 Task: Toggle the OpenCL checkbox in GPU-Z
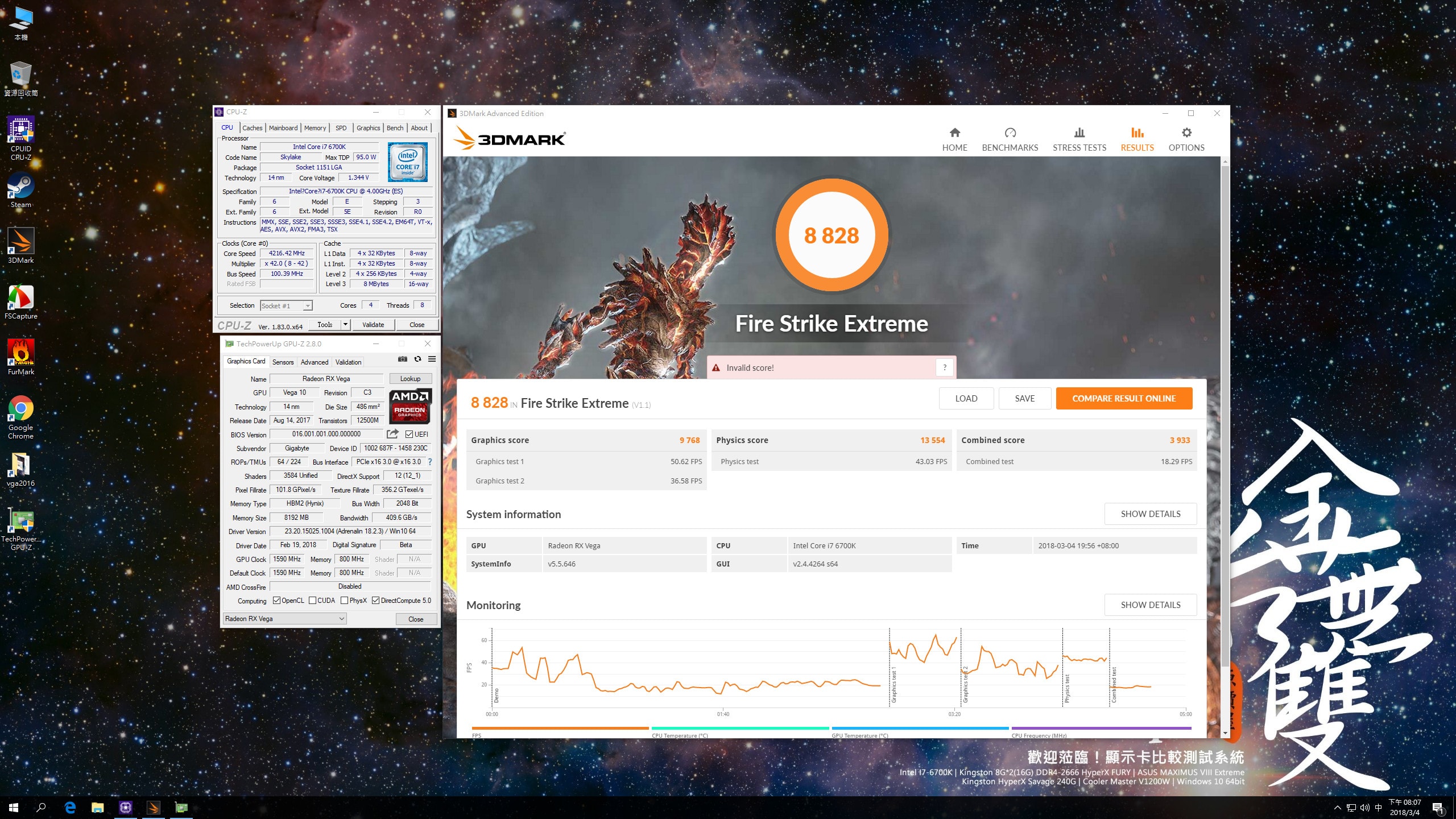(276, 601)
